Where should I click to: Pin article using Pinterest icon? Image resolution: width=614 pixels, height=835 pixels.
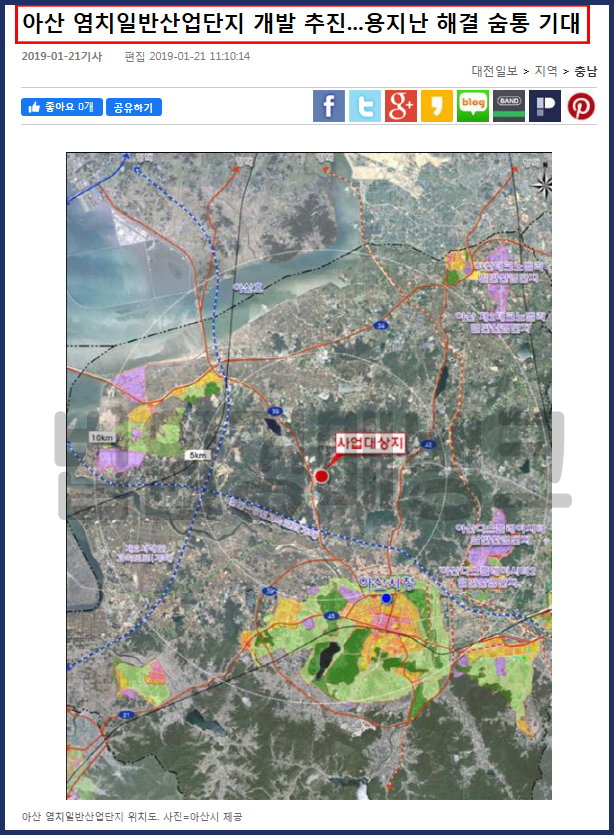coord(581,106)
